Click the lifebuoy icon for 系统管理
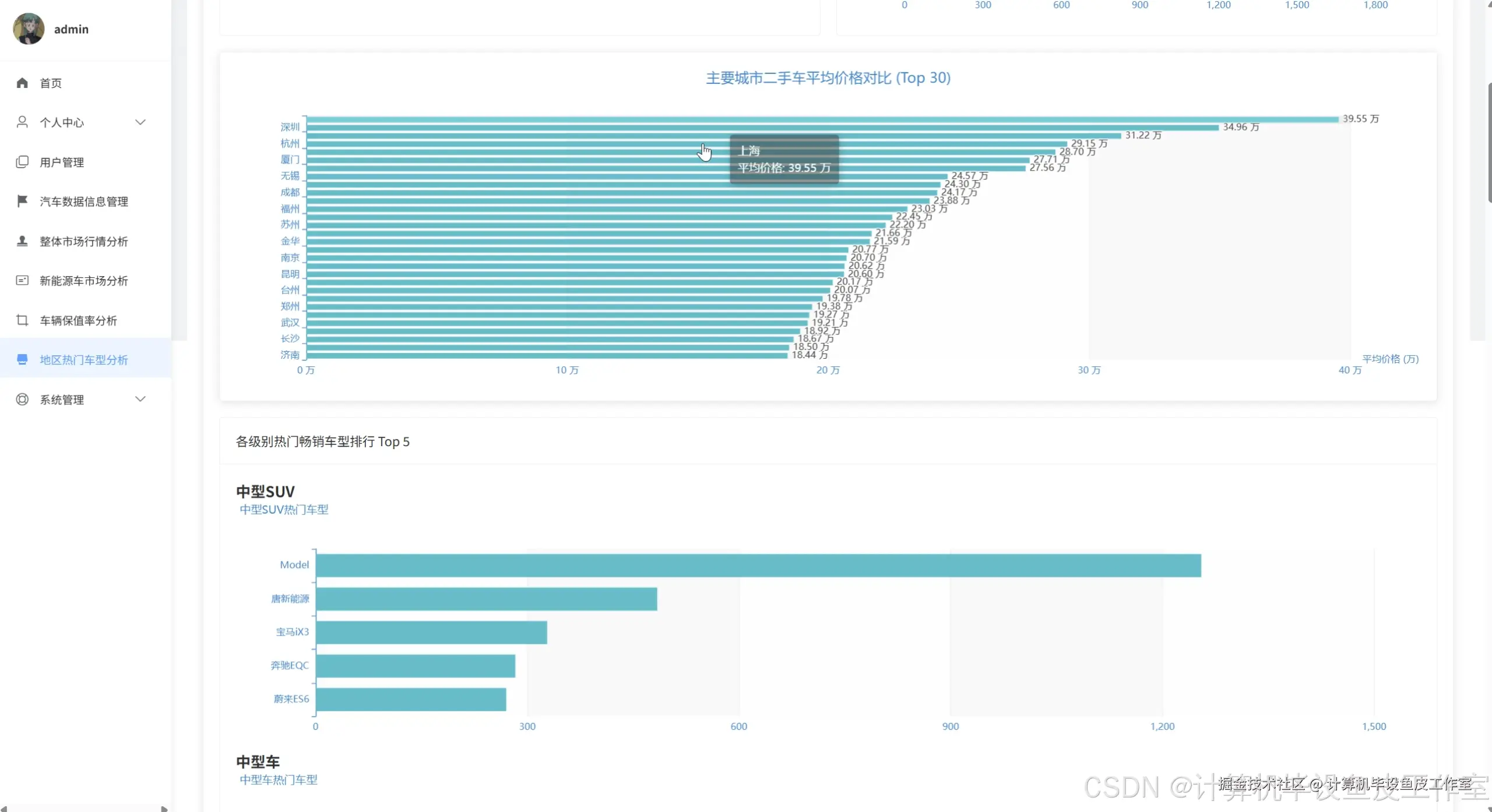1492x812 pixels. click(22, 399)
